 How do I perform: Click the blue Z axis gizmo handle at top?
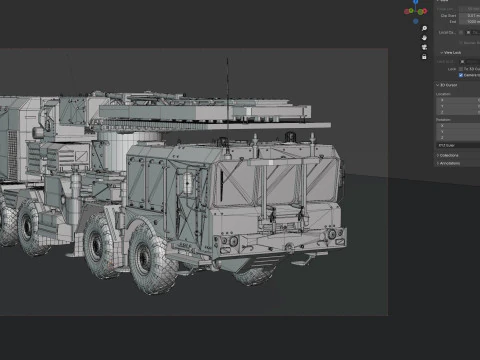416,2
